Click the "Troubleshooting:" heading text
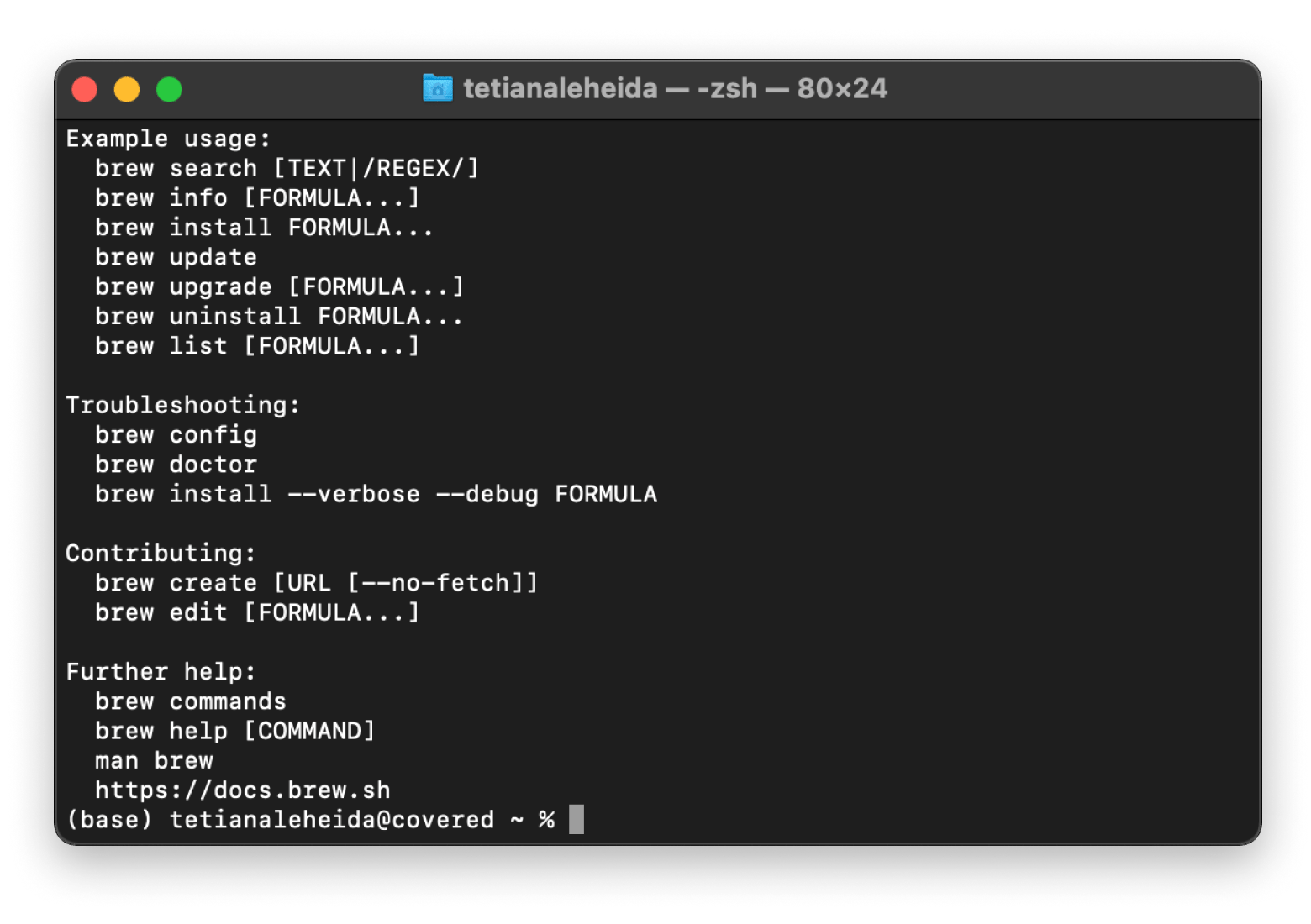Image resolution: width=1311 pixels, height=924 pixels. [x=182, y=405]
